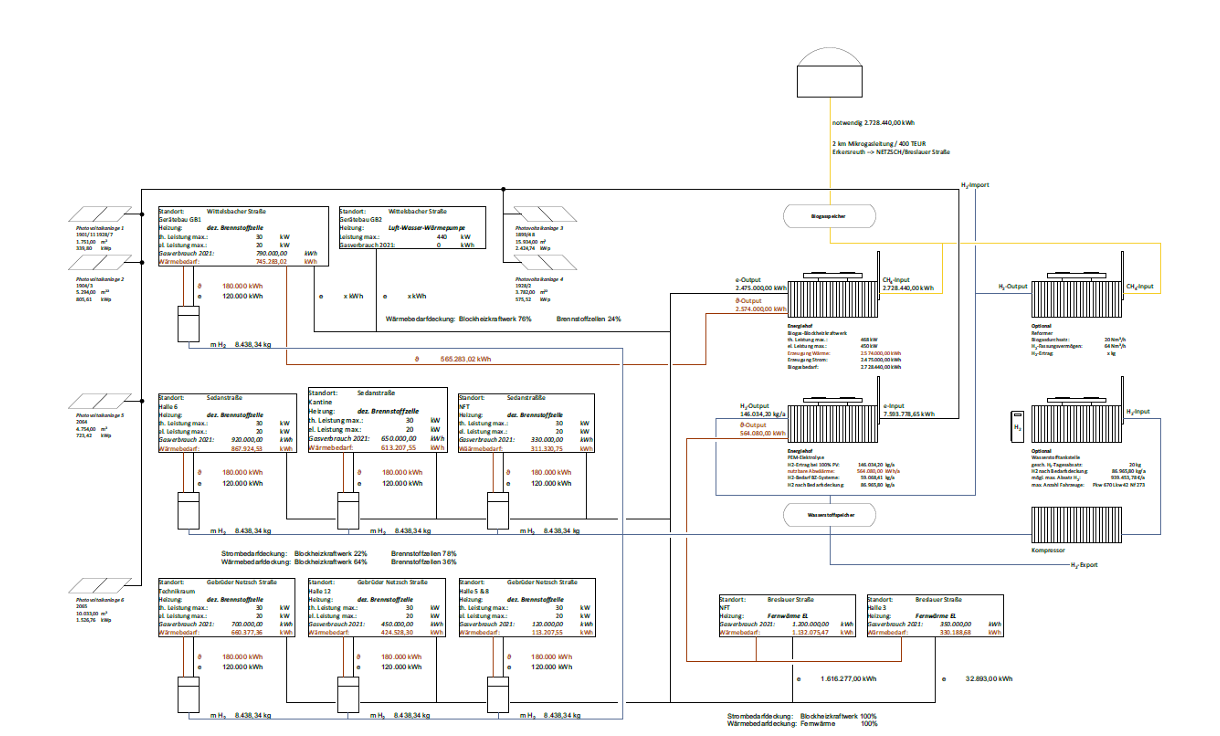The width and height of the screenshot is (1220, 736).
Task: Select the '1.616.277,00 kWh' value
Action: pyautogui.click(x=848, y=679)
